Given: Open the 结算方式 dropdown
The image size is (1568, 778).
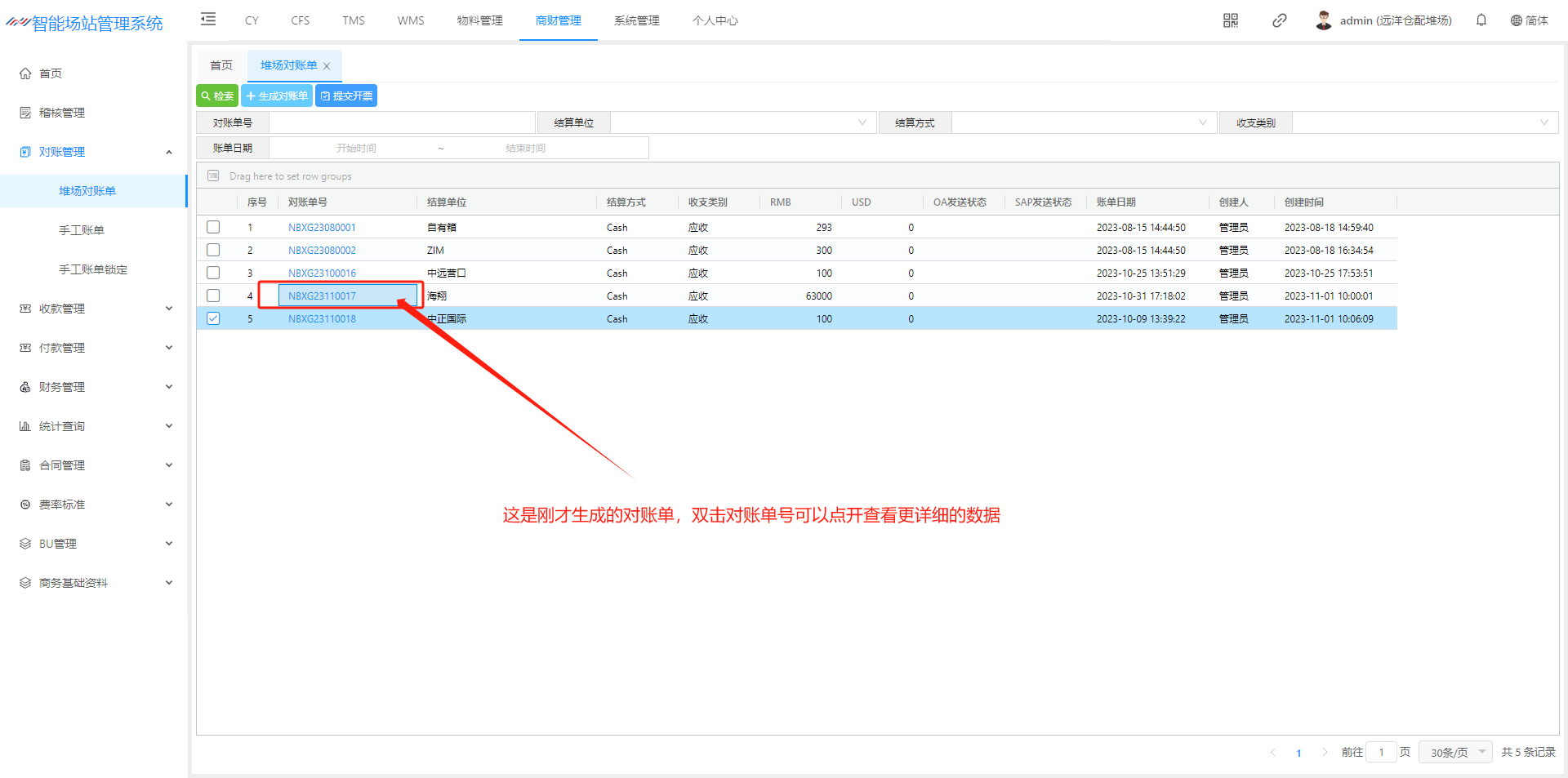Looking at the screenshot, I should pyautogui.click(x=1083, y=123).
